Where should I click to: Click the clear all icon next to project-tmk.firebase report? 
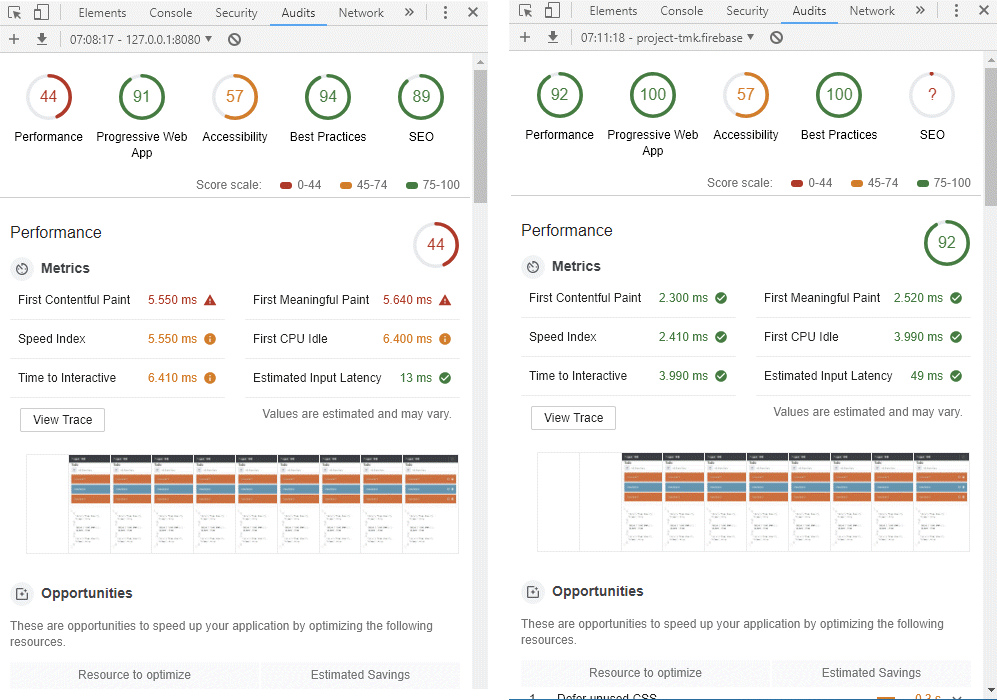776,38
